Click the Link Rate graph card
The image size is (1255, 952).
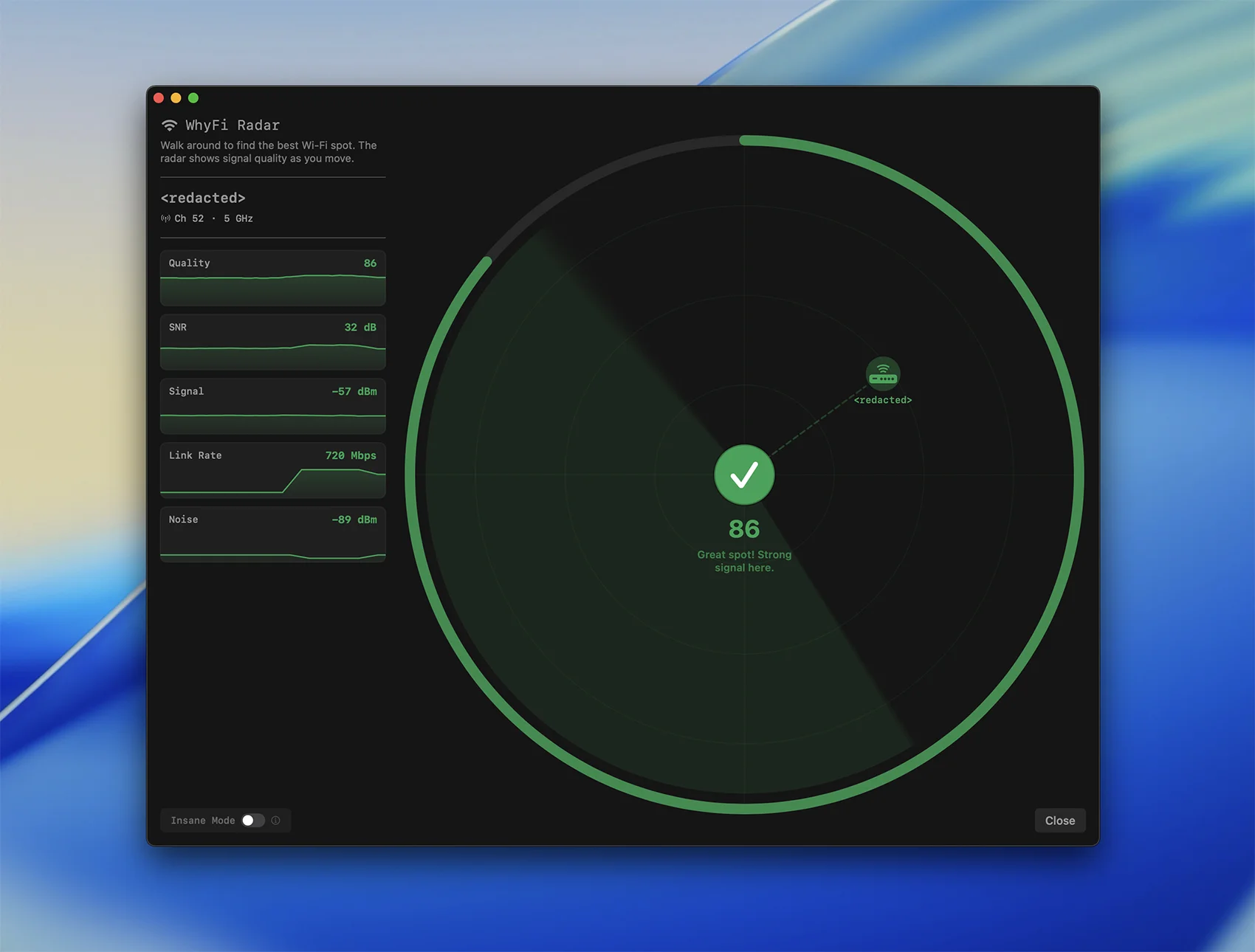(x=272, y=471)
